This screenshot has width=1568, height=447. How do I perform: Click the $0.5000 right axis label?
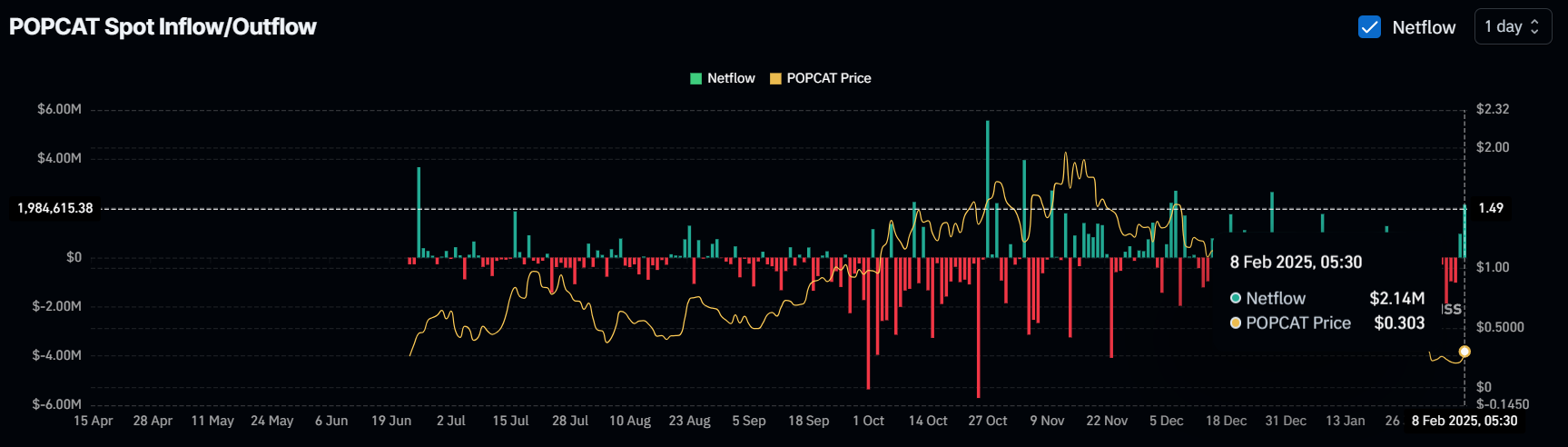[1500, 327]
